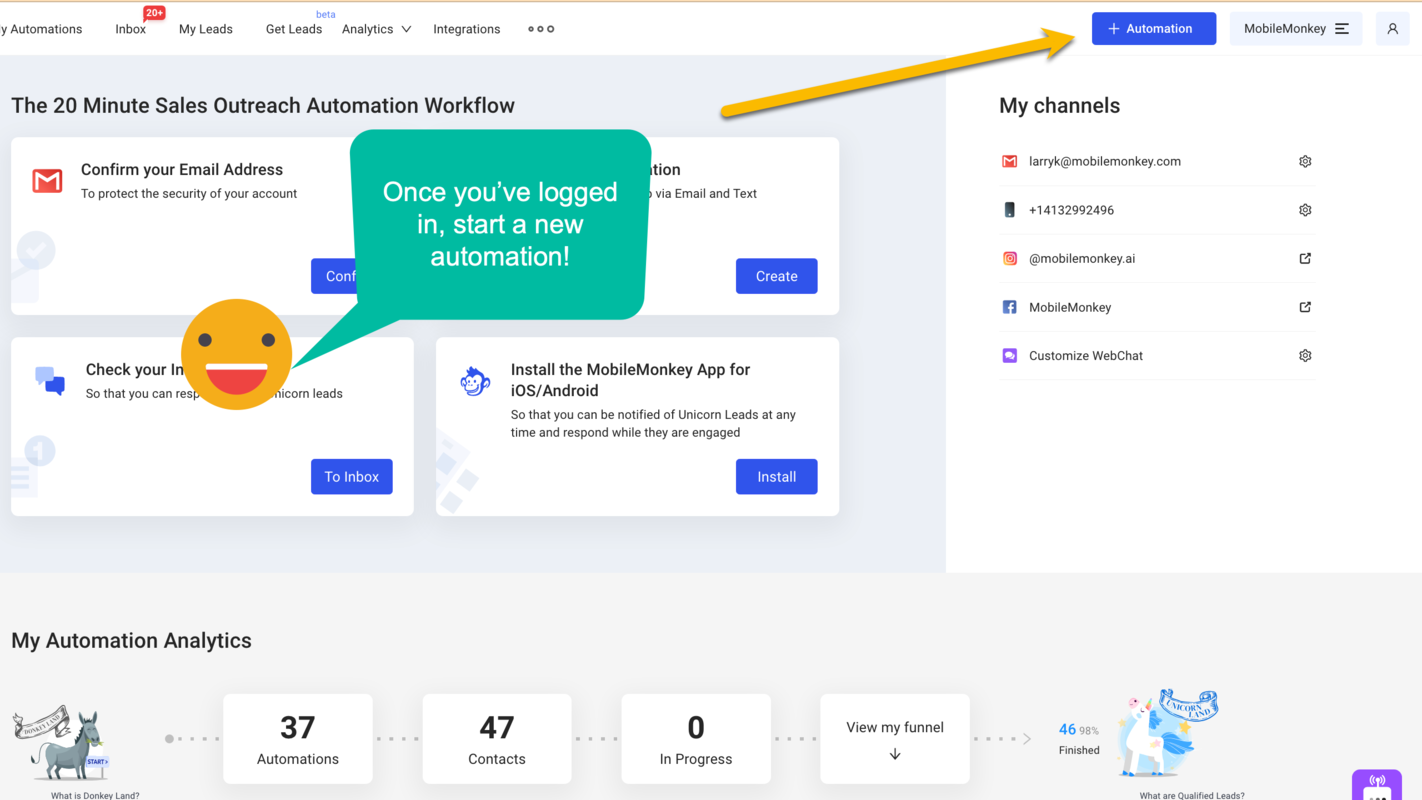This screenshot has width=1422, height=800.
Task: Click the external link icon for @mobilemonkey.ai
Action: (1305, 258)
